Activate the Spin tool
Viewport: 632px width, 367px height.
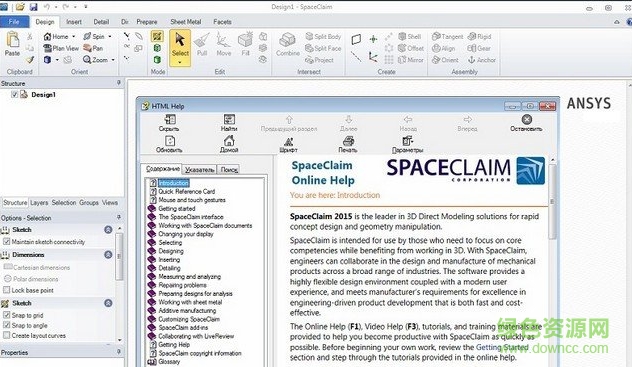click(x=94, y=37)
